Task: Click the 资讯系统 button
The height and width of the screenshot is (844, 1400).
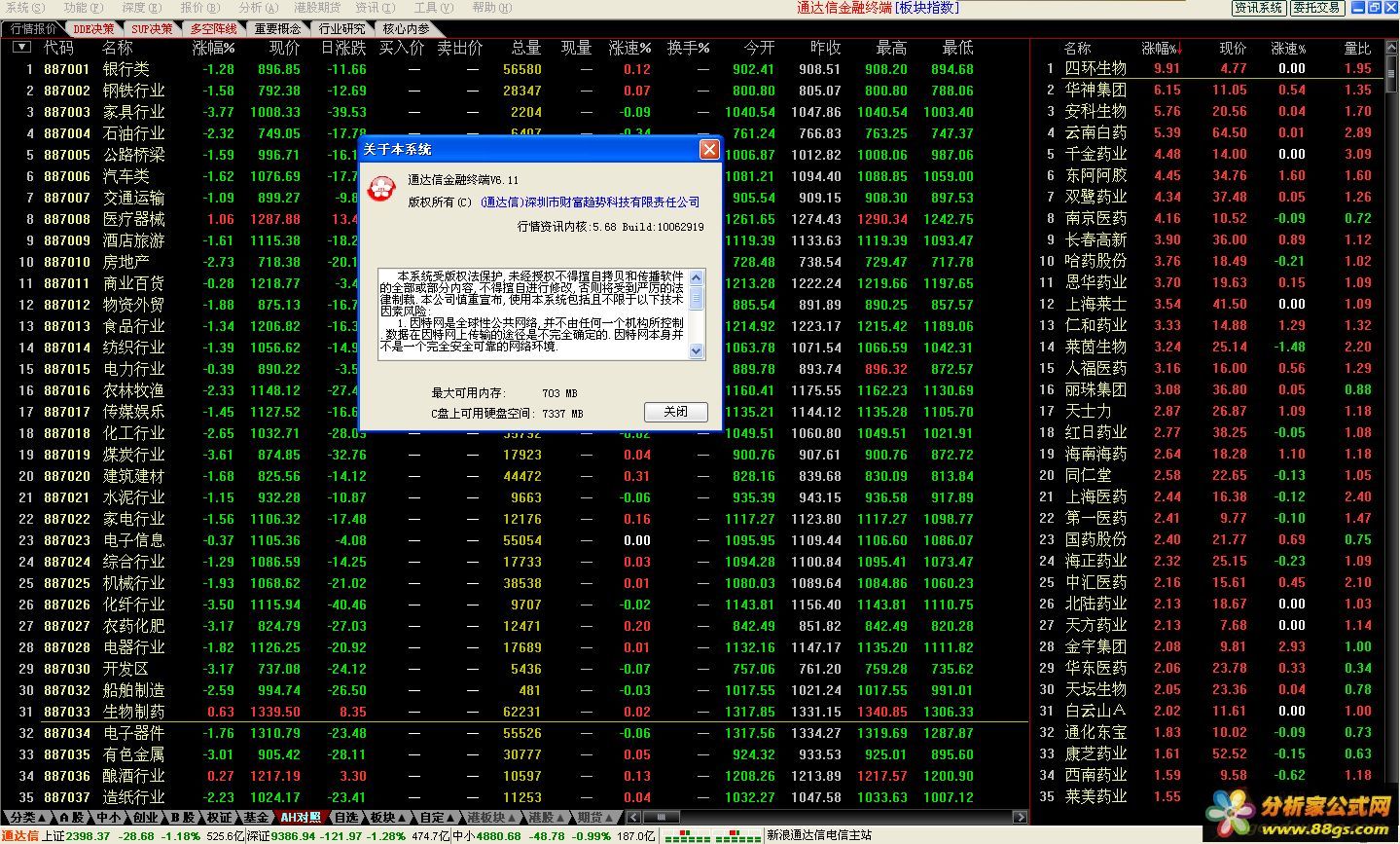Action: (x=1259, y=8)
